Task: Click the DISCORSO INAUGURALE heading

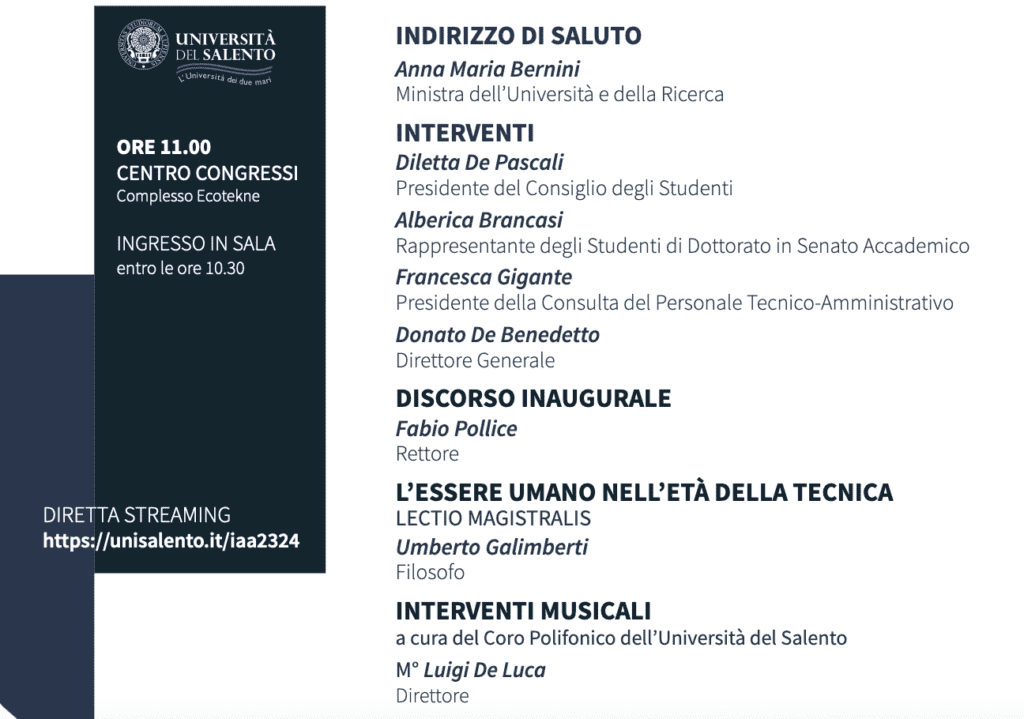Action: click(x=533, y=398)
